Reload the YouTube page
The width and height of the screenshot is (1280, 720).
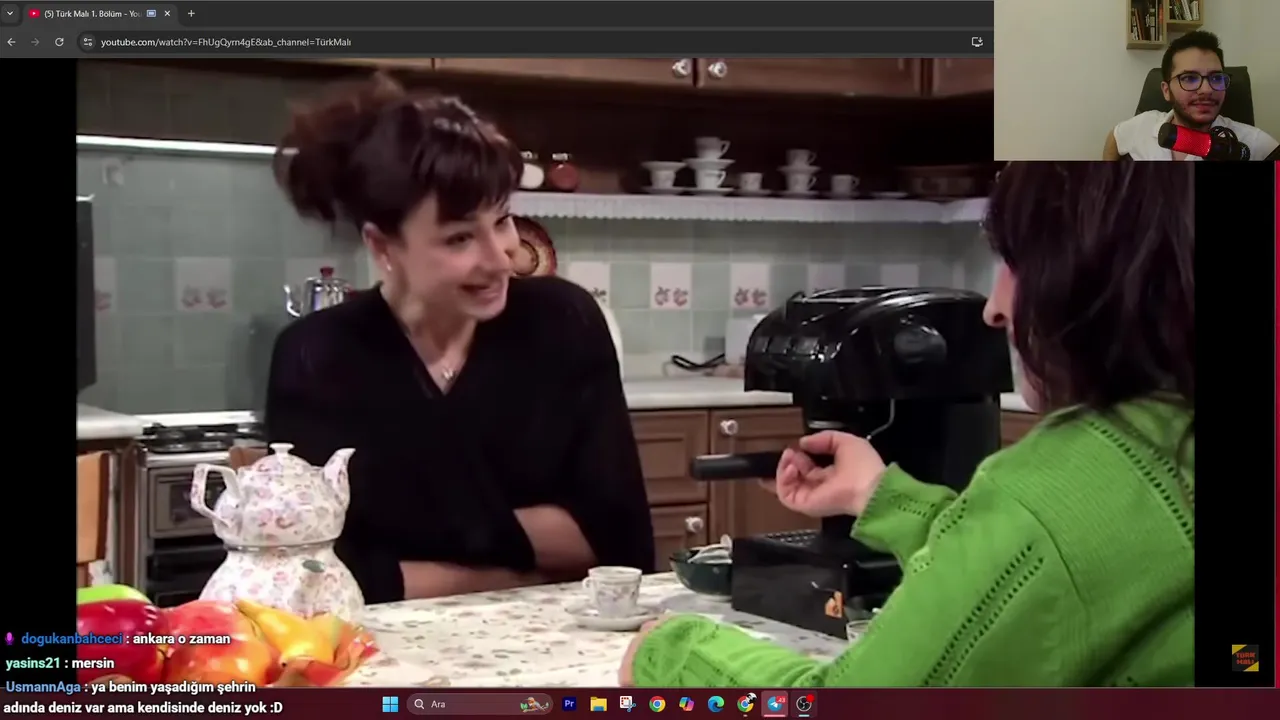(x=59, y=42)
